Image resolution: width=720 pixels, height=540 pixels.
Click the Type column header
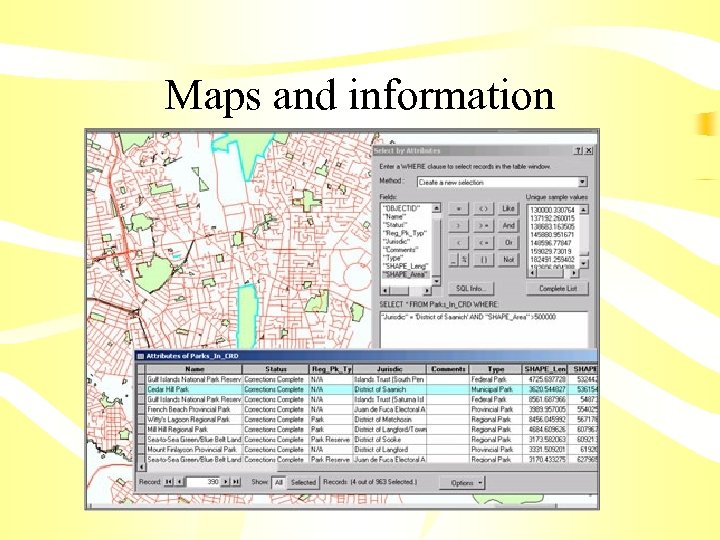(x=496, y=369)
